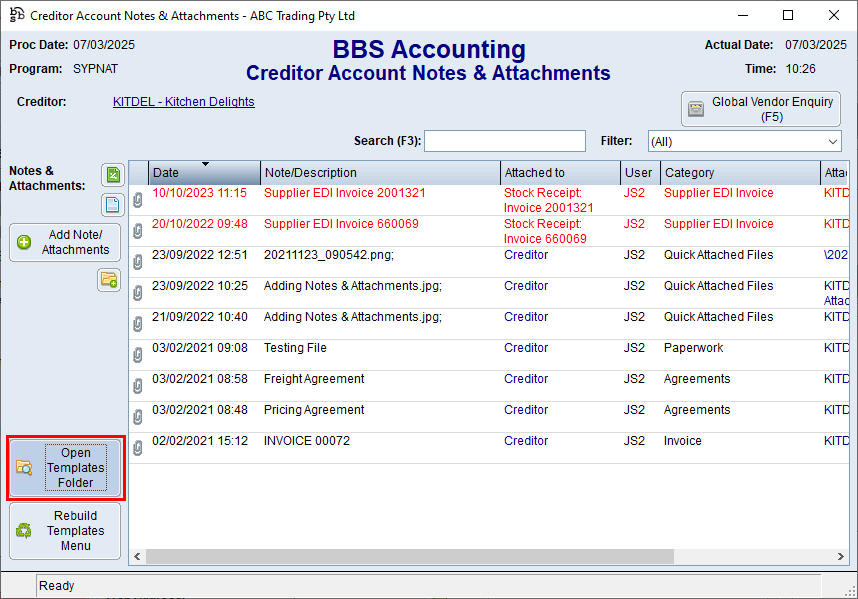Click Rebuild Templates Menu button

[65, 531]
